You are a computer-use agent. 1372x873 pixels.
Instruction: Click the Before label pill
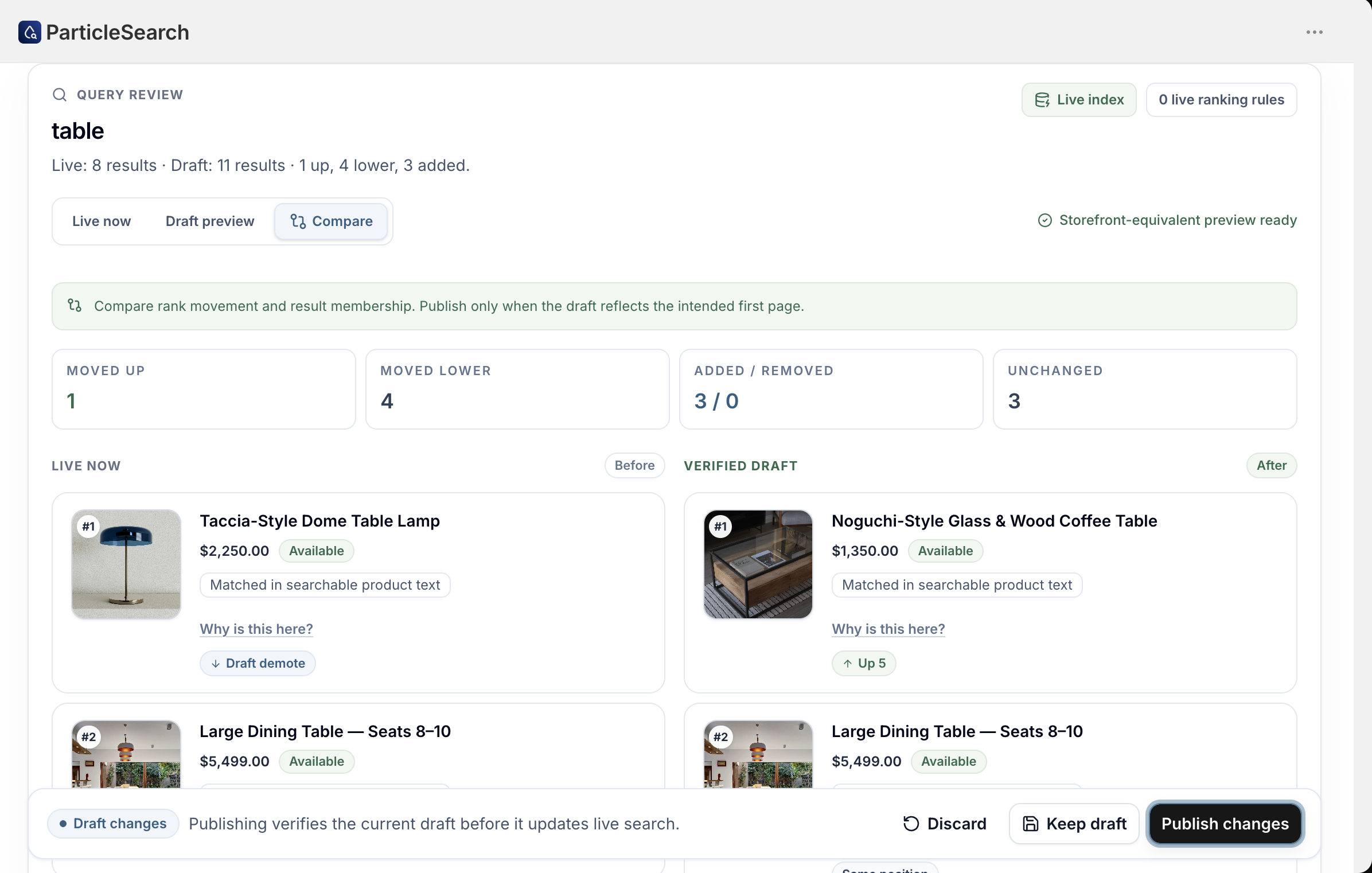pyautogui.click(x=634, y=466)
